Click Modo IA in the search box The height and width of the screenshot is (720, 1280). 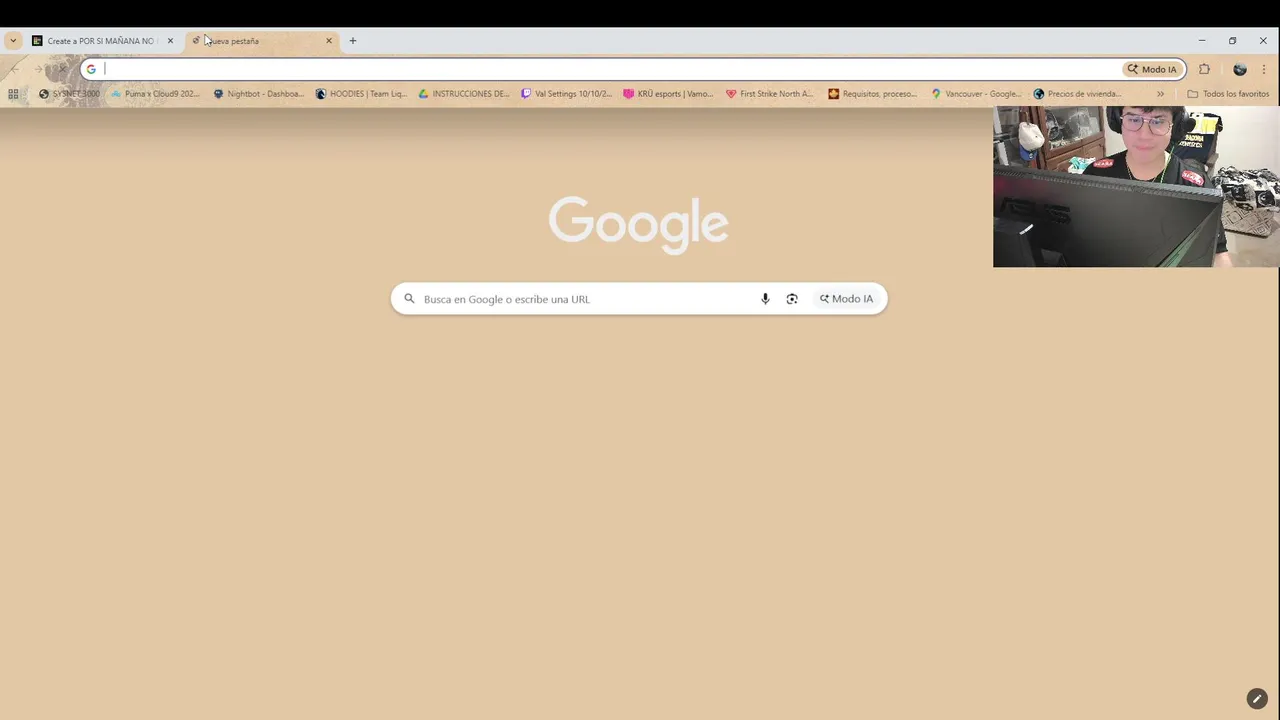(846, 299)
